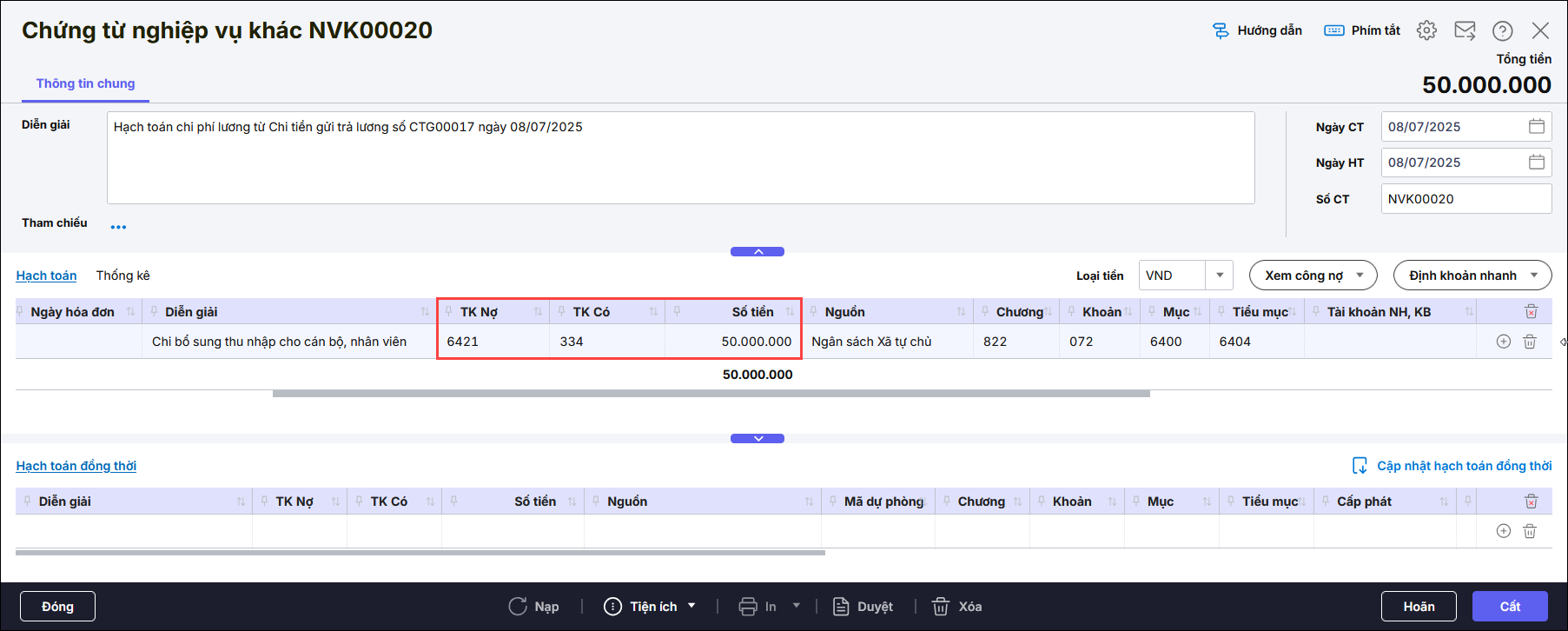Add row with plus icon in Hạch toán grid
1568x631 pixels.
1503,342
